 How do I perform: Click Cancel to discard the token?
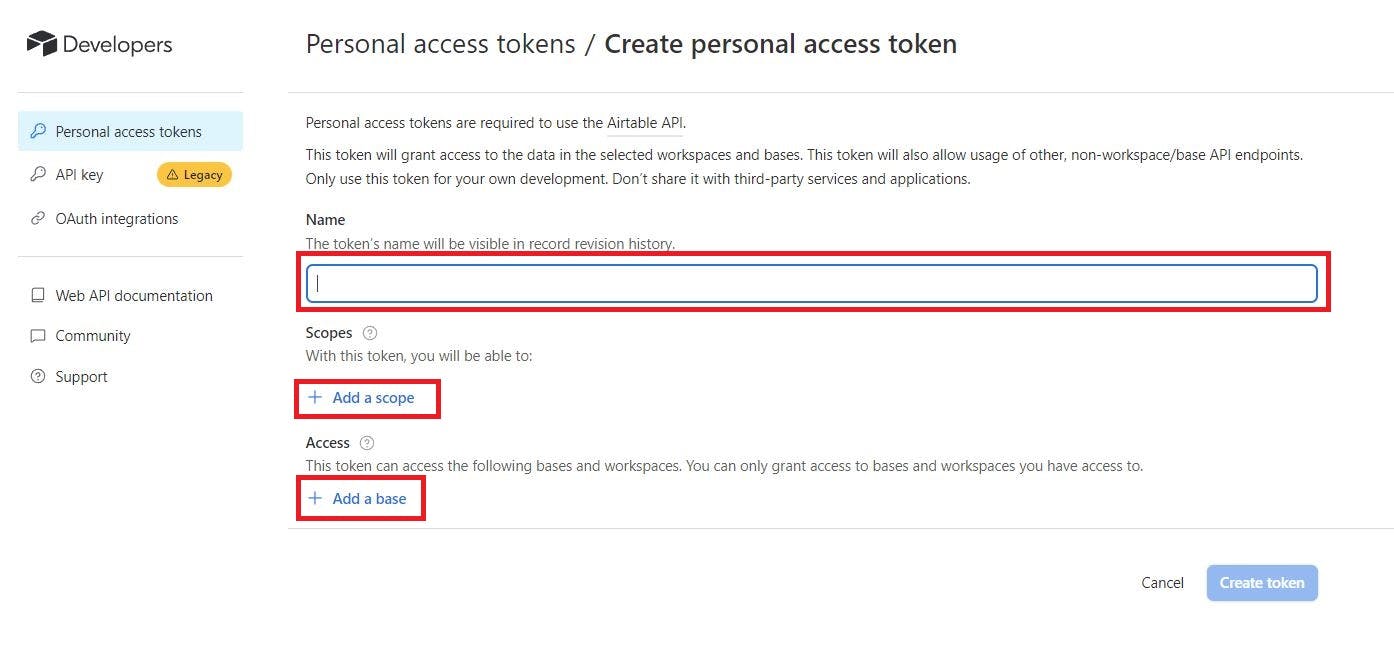pos(1162,582)
